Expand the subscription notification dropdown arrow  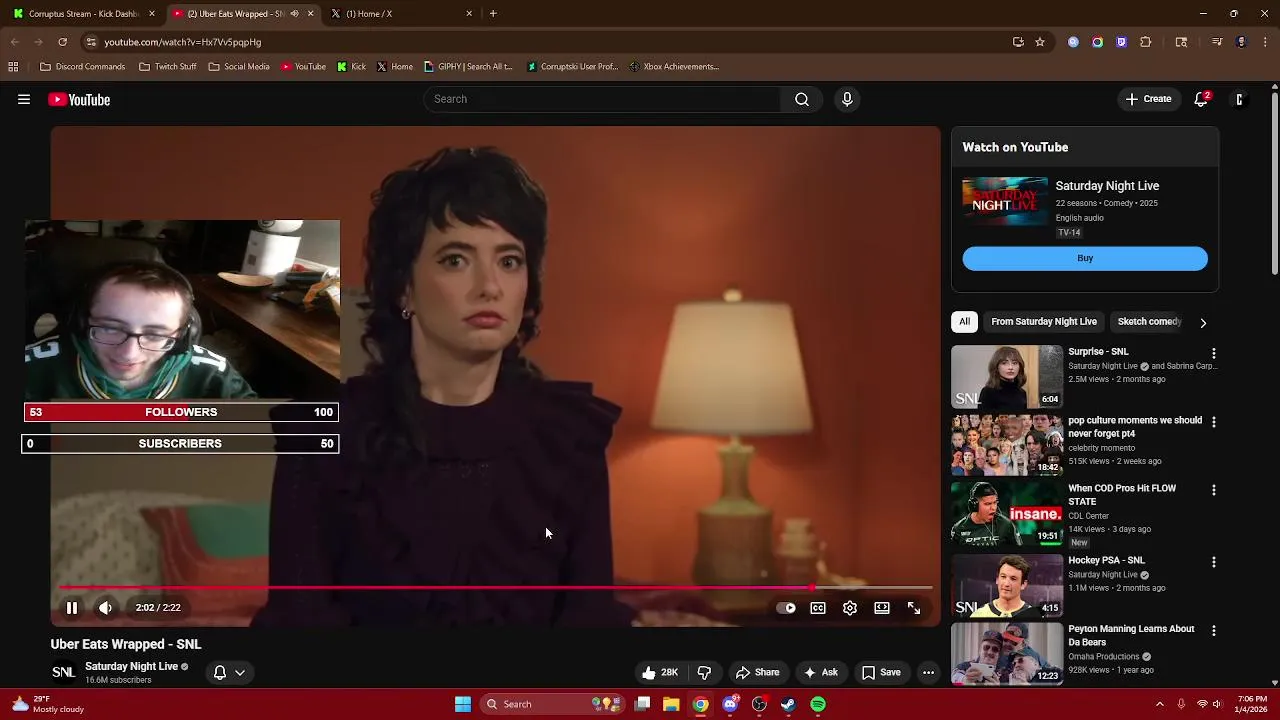[x=240, y=672]
